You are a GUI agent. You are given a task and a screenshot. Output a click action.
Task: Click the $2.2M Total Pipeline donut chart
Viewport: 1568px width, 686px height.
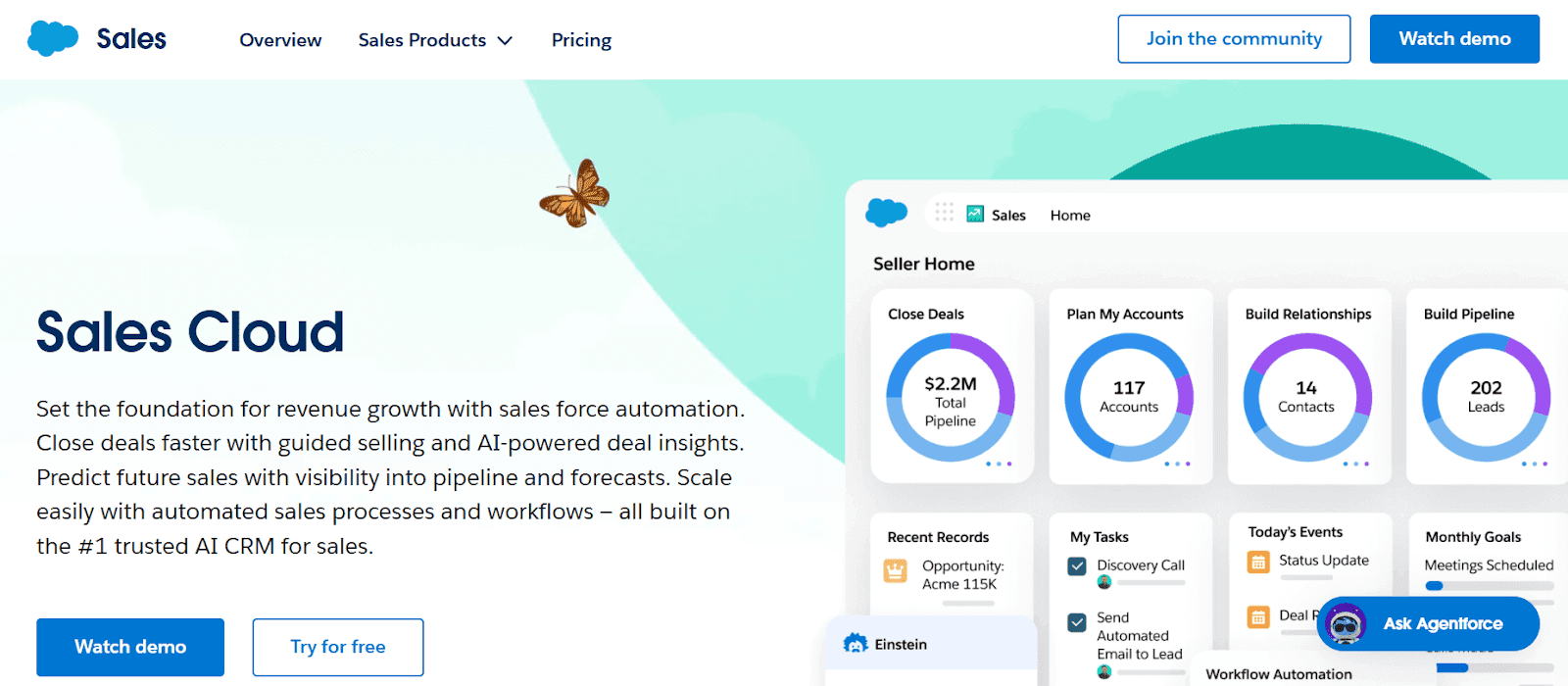click(x=951, y=397)
